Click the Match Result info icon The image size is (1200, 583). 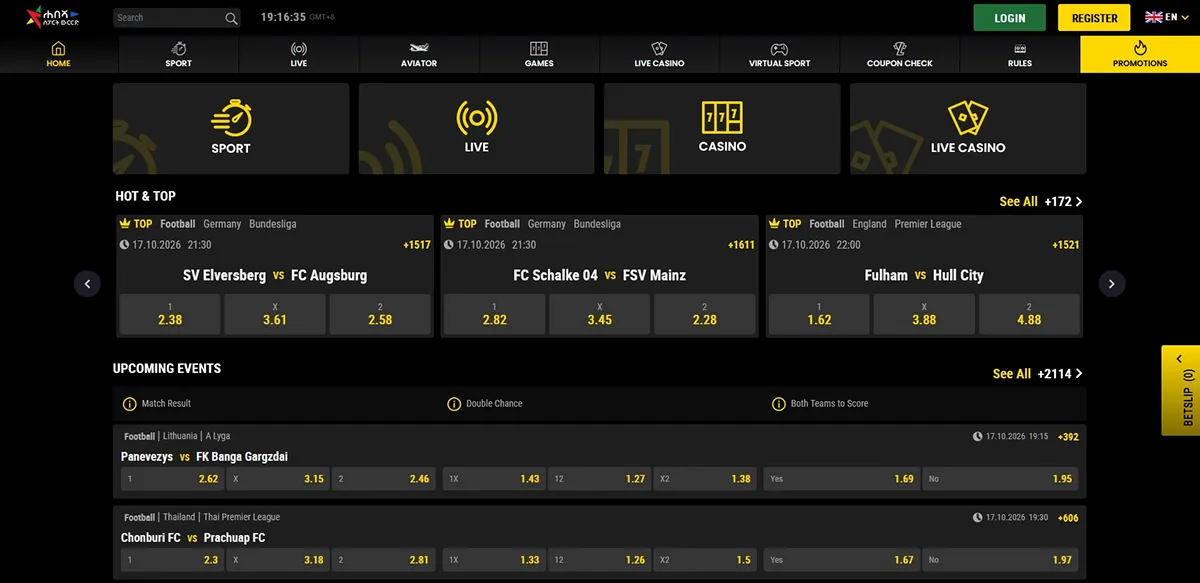click(129, 404)
